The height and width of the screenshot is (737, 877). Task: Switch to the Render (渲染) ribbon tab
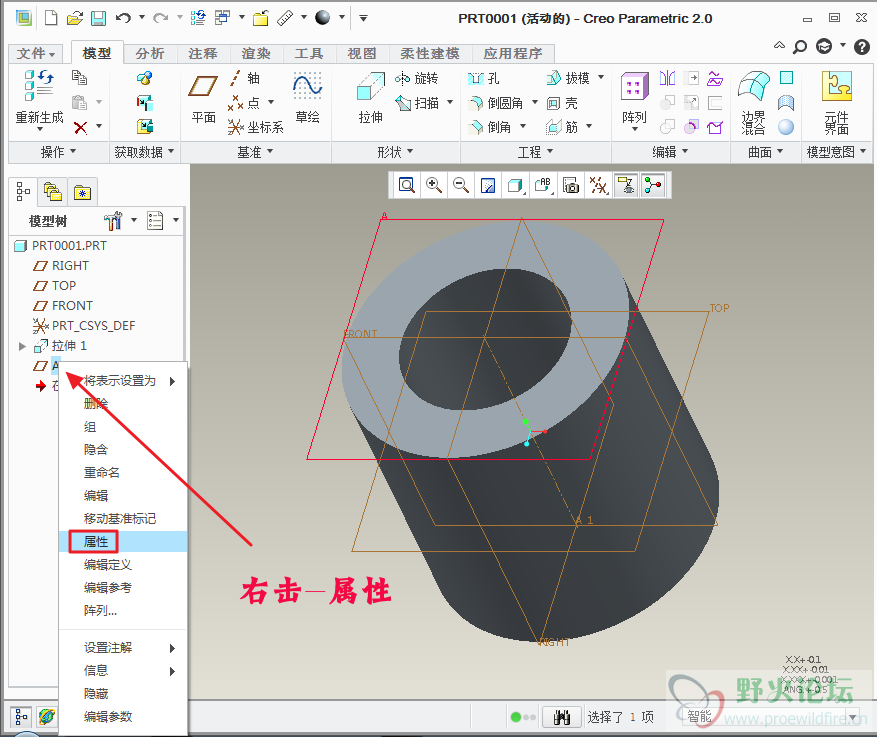(x=256, y=54)
